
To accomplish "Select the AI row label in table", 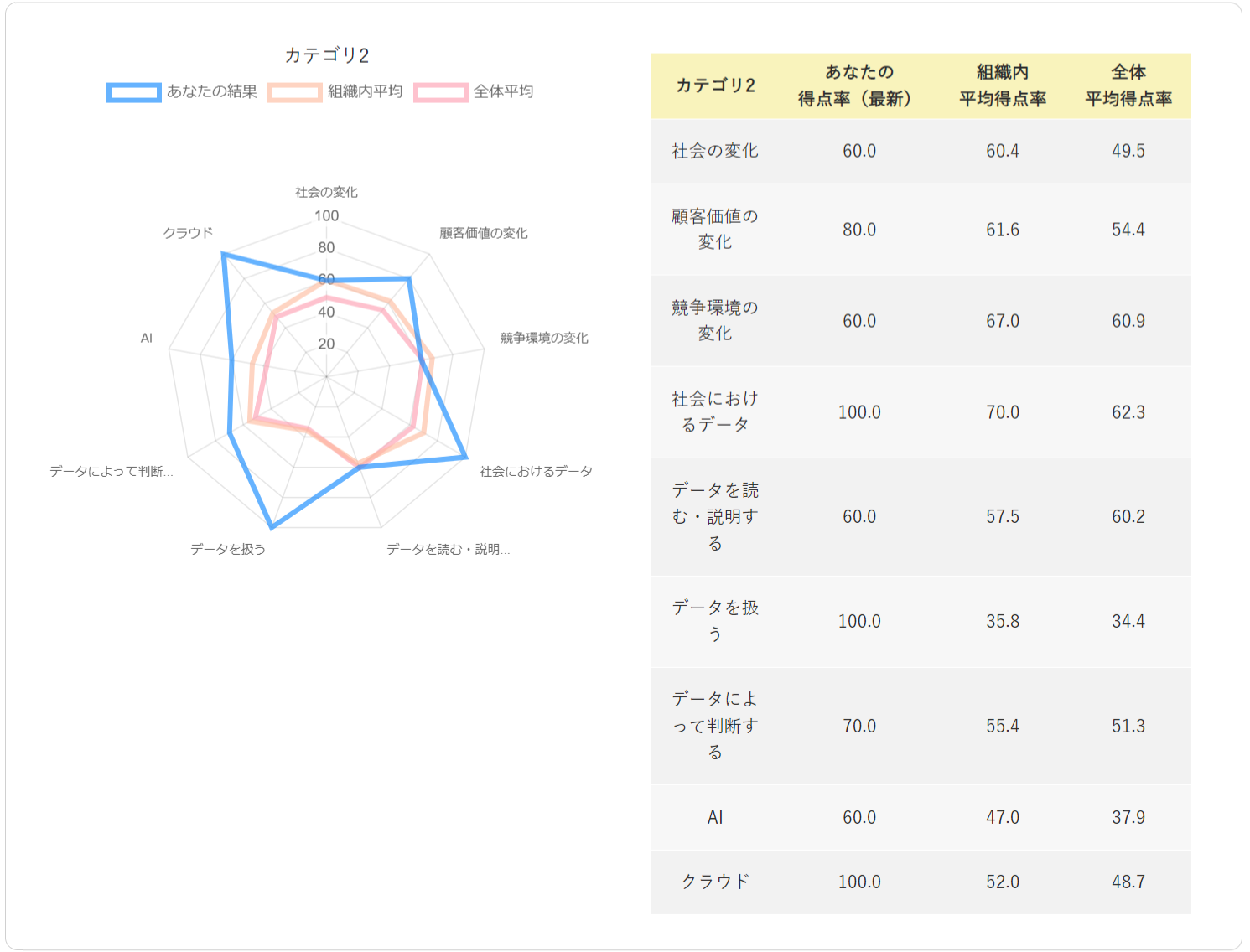I will 715,818.
